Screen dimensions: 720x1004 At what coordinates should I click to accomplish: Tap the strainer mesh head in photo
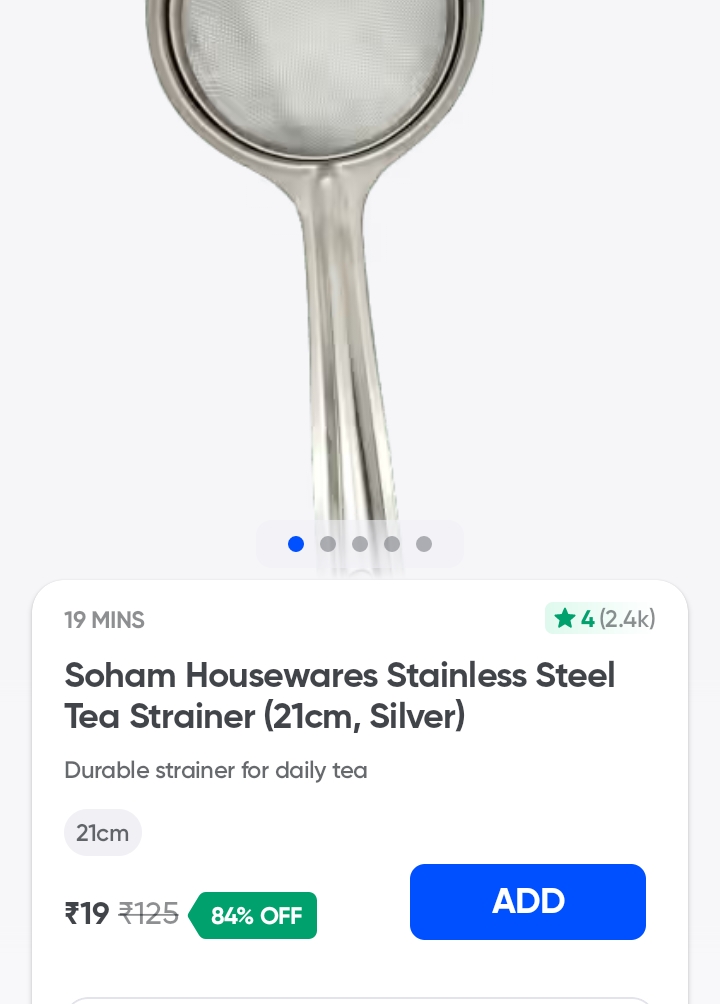315,70
